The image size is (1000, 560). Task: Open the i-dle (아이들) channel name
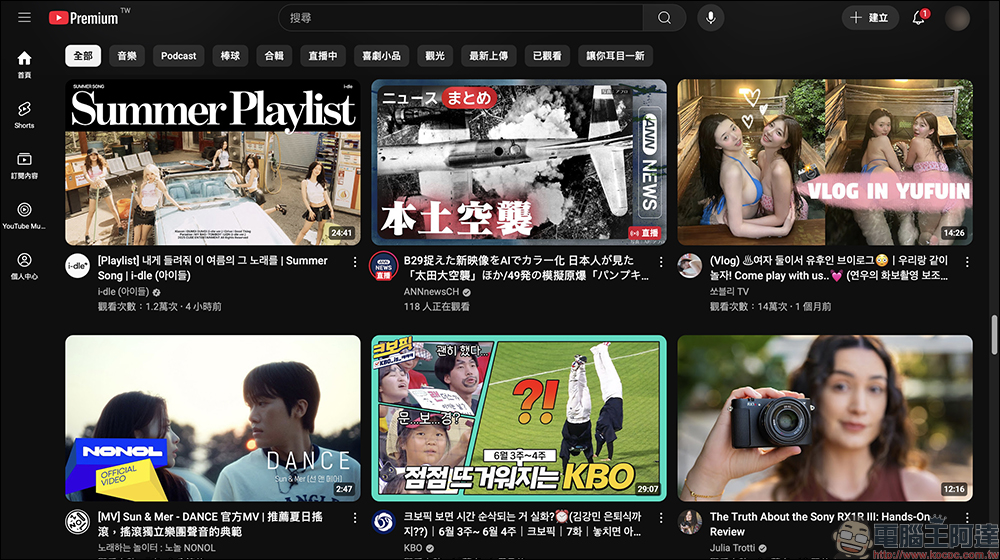(123, 291)
